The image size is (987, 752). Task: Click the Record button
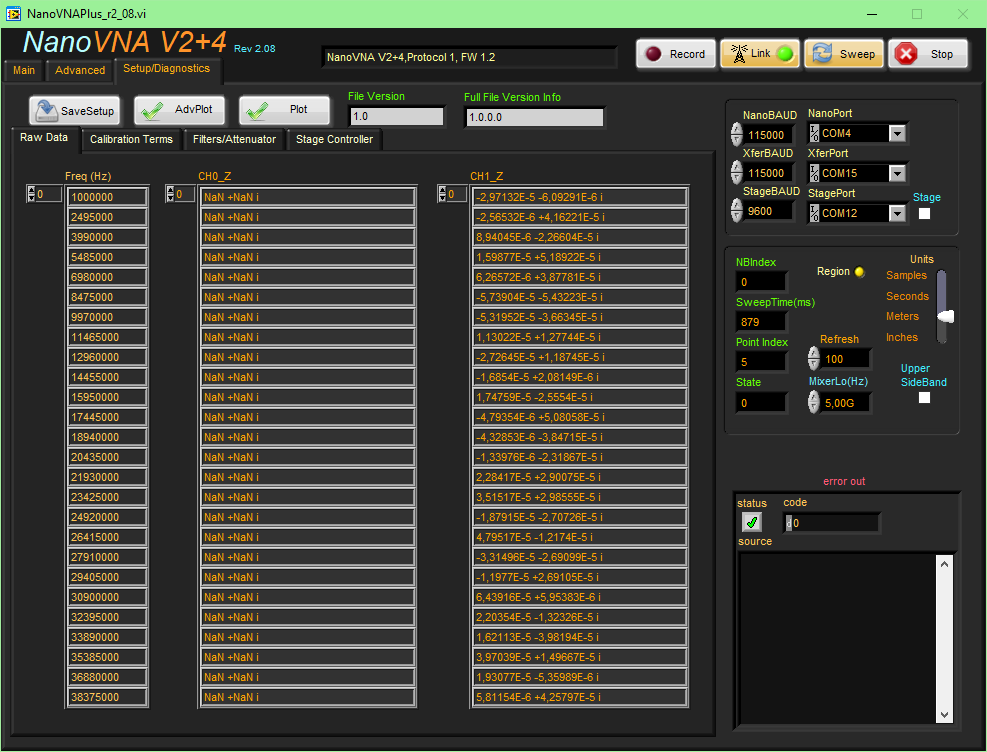click(x=675, y=54)
